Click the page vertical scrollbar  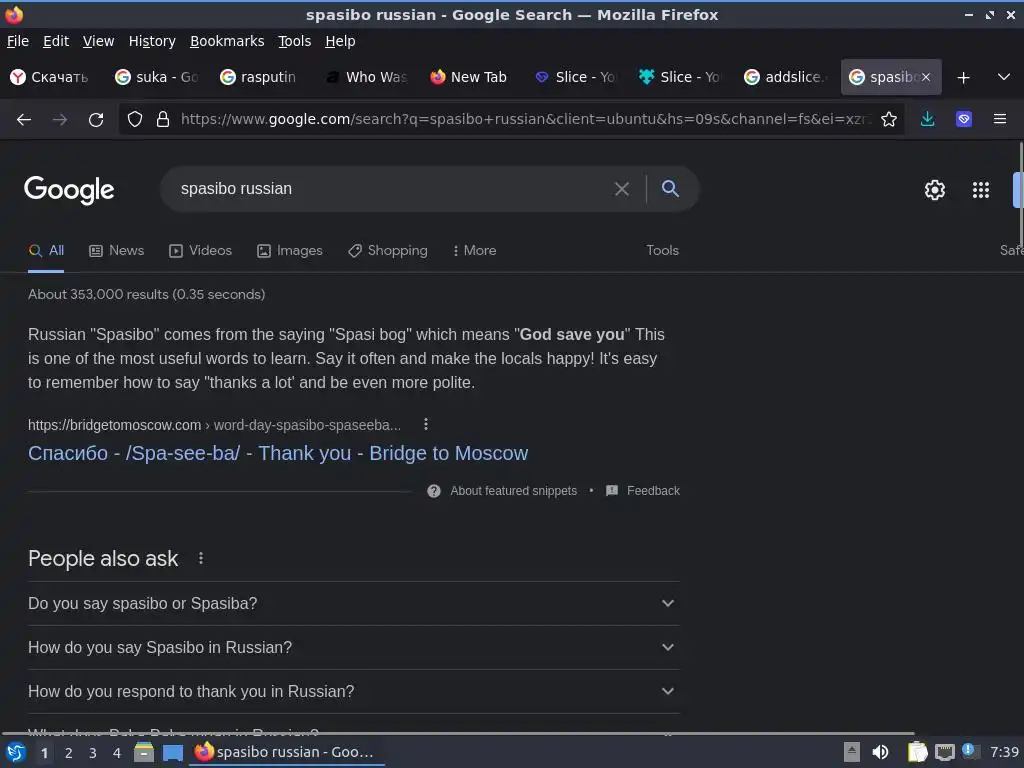click(1020, 196)
